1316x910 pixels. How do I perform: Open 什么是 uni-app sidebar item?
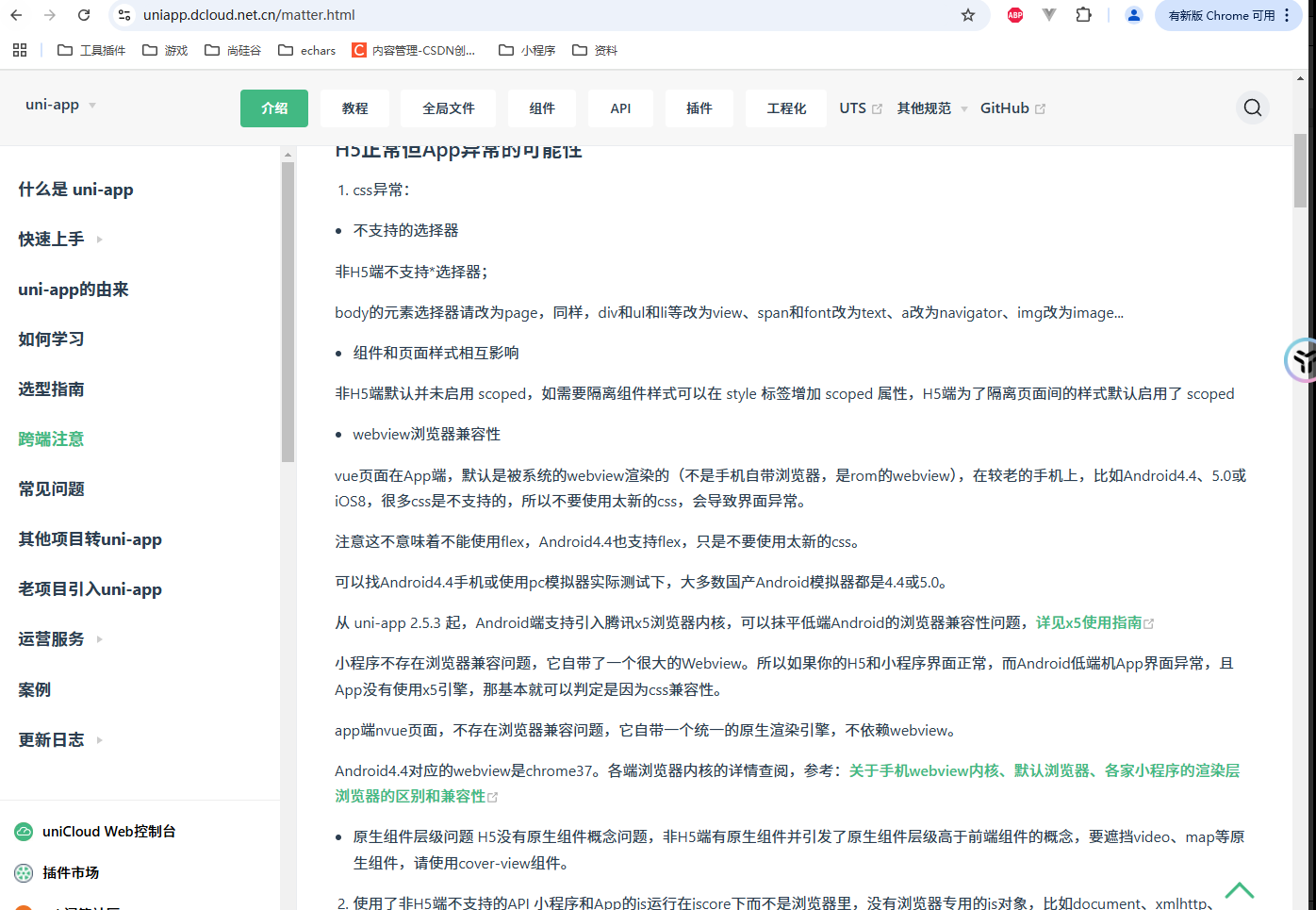click(75, 190)
